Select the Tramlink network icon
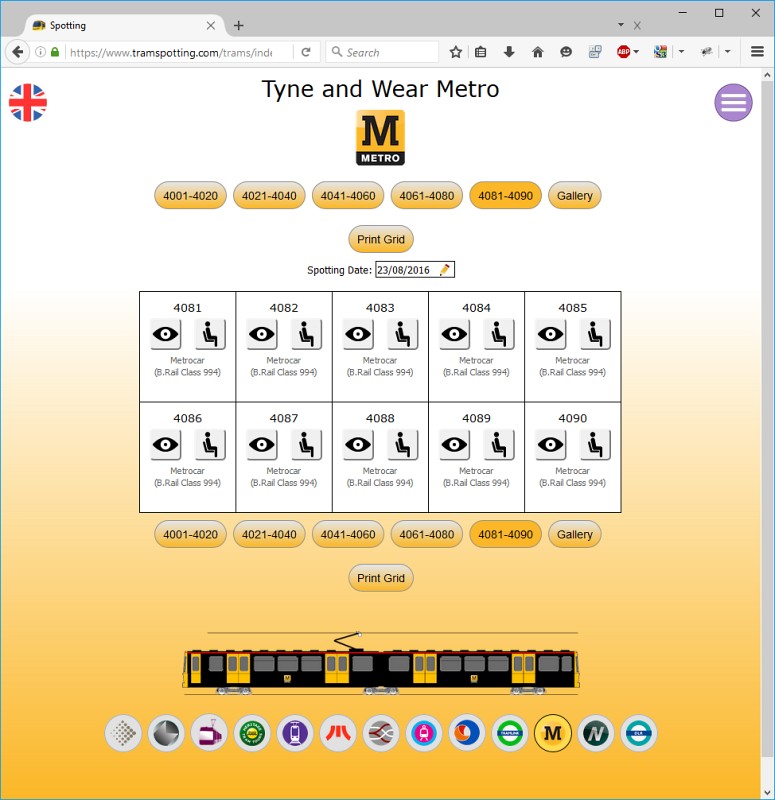The height and width of the screenshot is (800, 775). (x=510, y=733)
